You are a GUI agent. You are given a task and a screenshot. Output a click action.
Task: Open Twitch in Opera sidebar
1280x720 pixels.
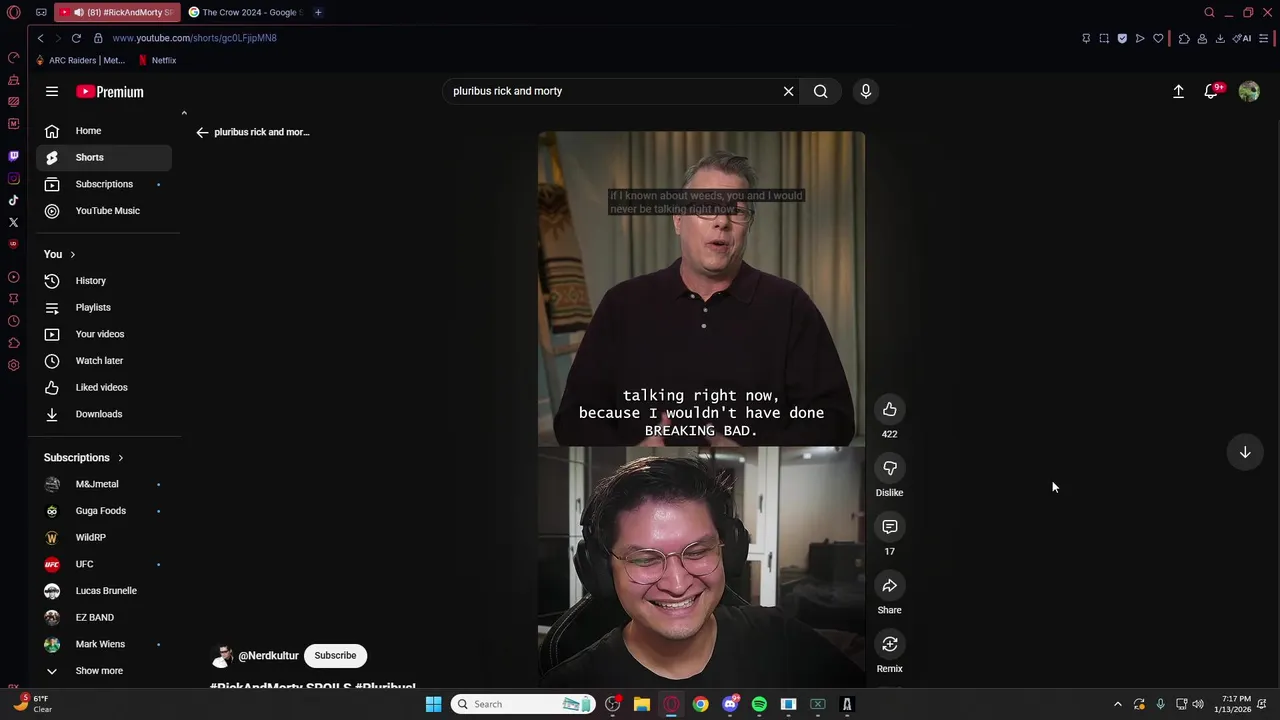(x=13, y=156)
